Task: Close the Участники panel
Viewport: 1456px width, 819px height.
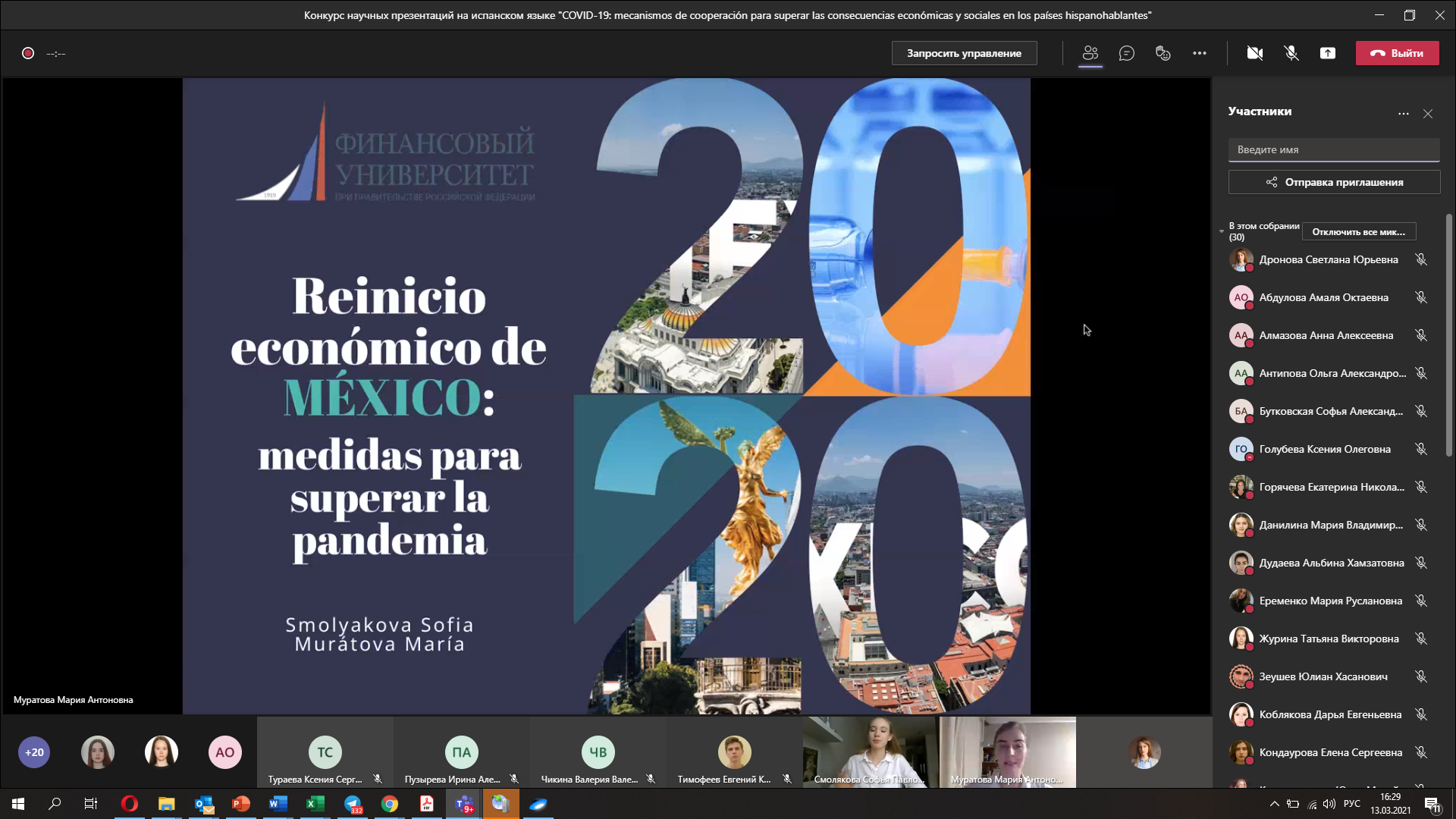Action: 1428,114
